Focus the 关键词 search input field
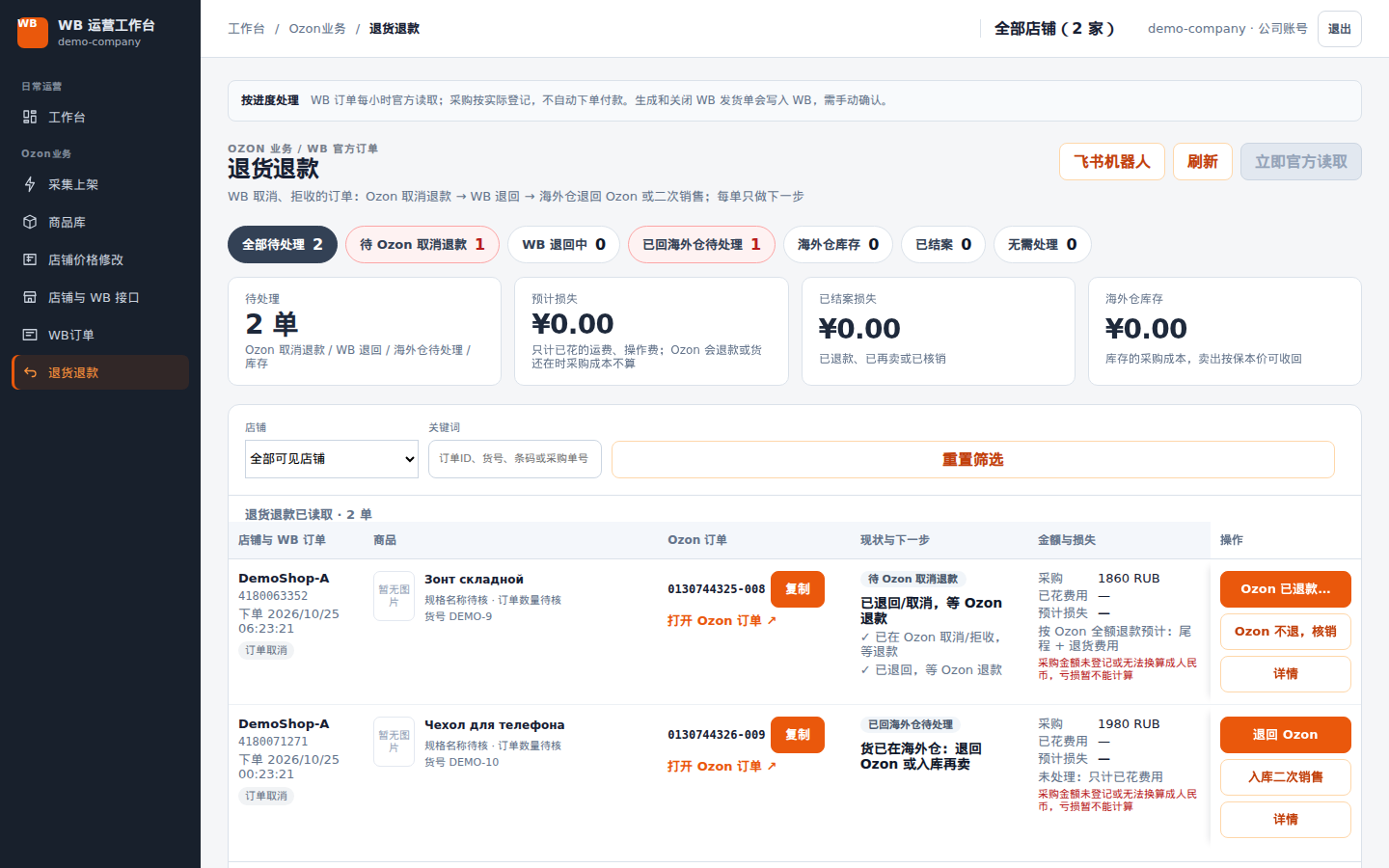The image size is (1389, 868). [x=515, y=459]
